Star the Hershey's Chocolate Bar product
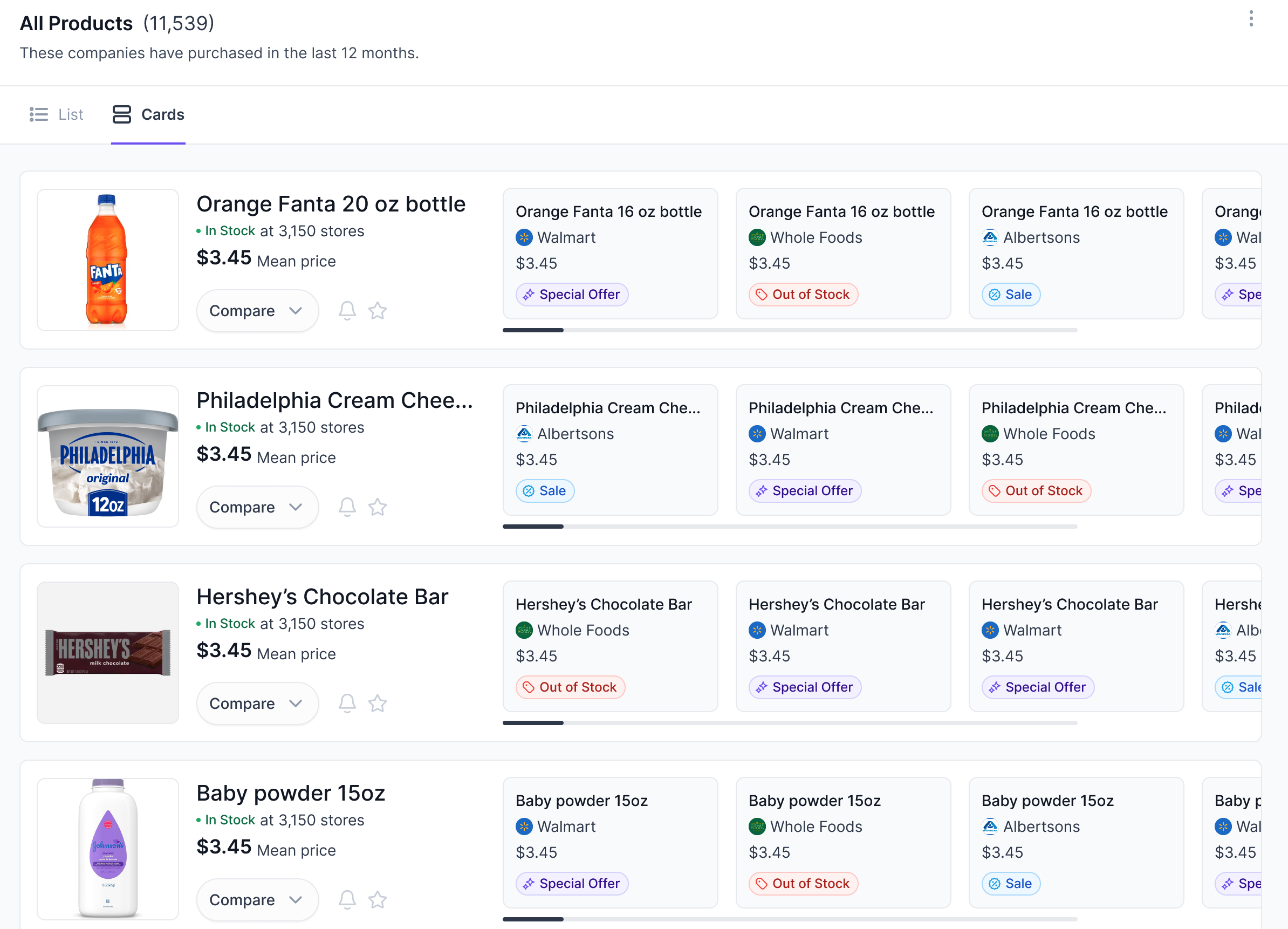Image resolution: width=1288 pixels, height=929 pixels. click(378, 703)
